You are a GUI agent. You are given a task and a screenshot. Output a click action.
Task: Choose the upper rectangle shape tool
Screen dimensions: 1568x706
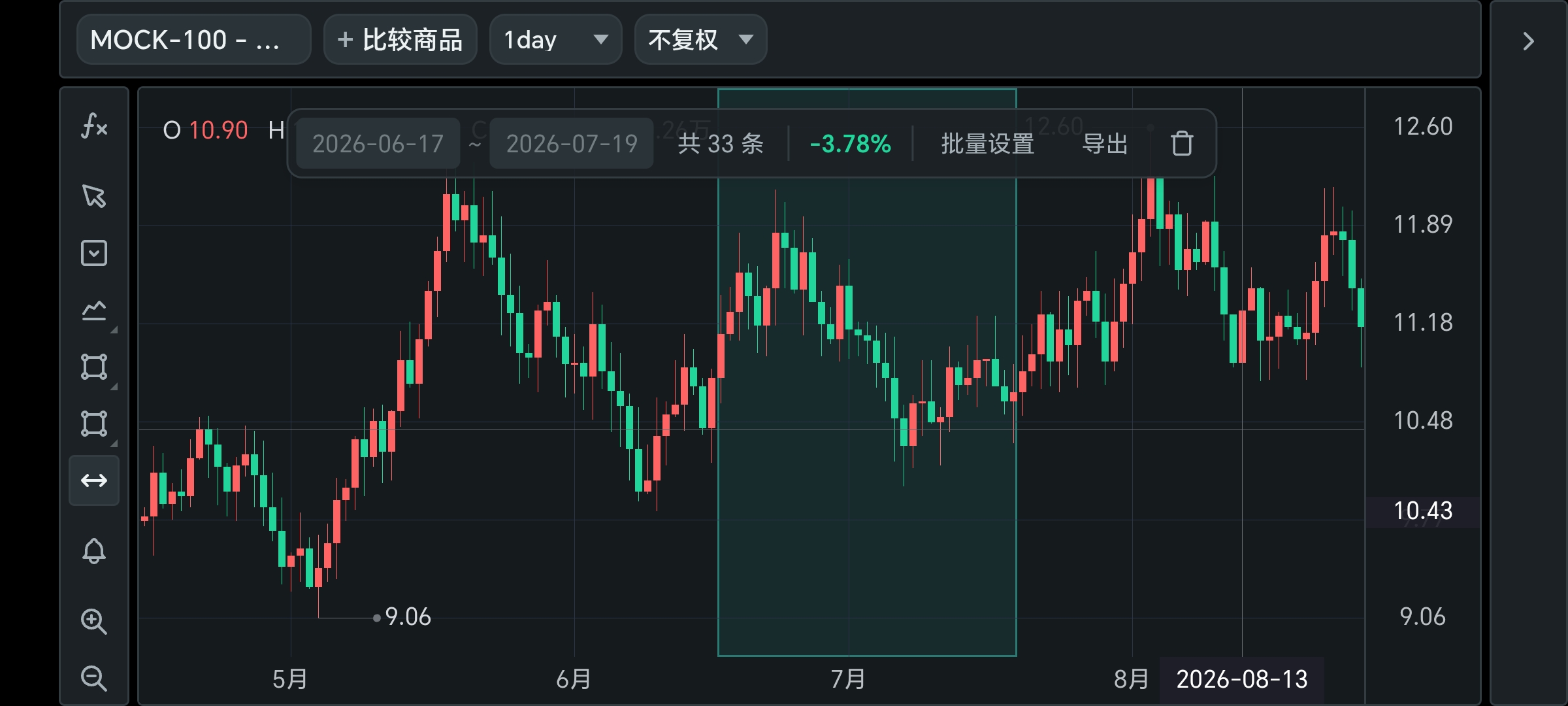[94, 367]
